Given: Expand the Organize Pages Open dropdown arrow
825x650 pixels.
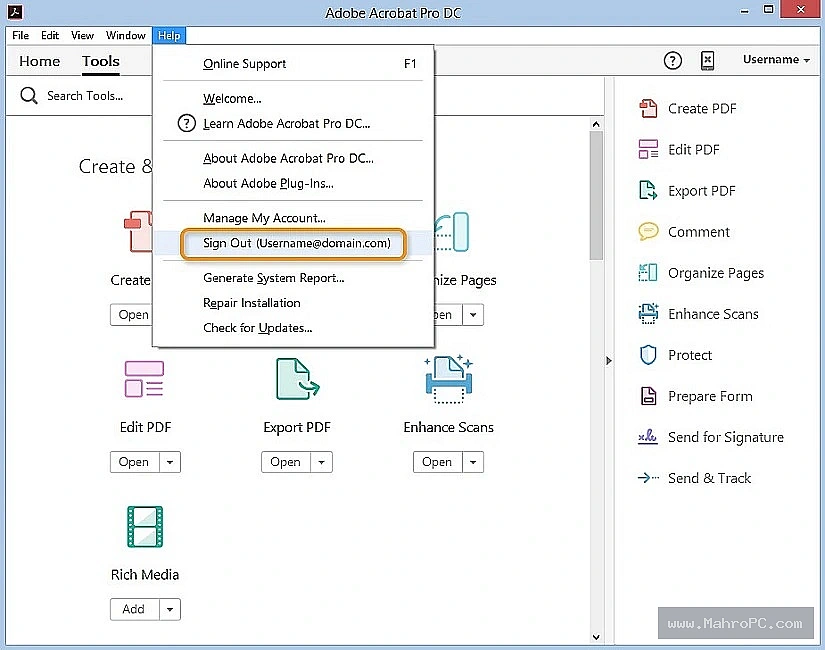Looking at the screenshot, I should click(x=473, y=315).
